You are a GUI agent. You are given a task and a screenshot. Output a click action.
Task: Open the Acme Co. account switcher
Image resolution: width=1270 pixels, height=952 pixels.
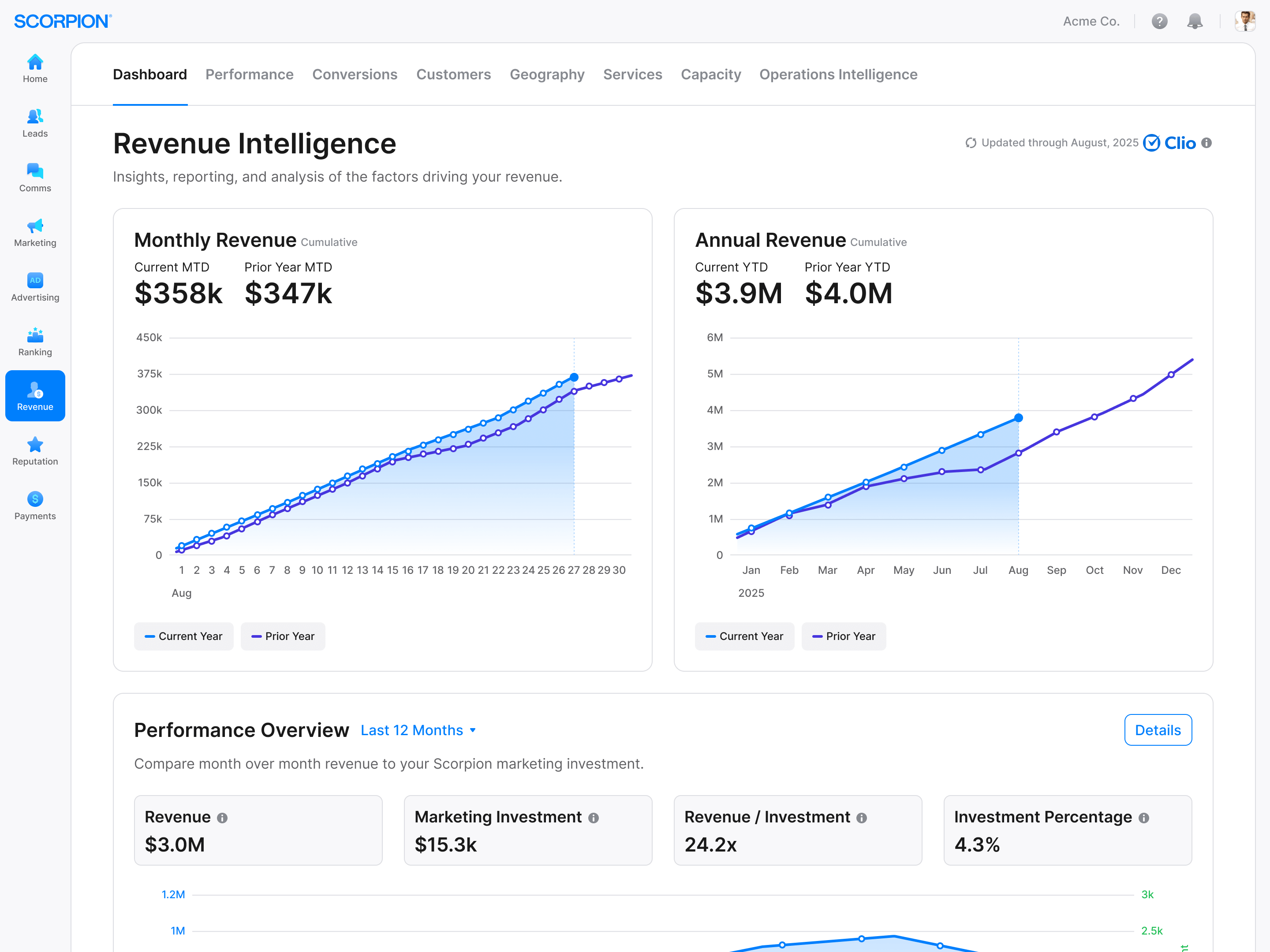point(1091,22)
